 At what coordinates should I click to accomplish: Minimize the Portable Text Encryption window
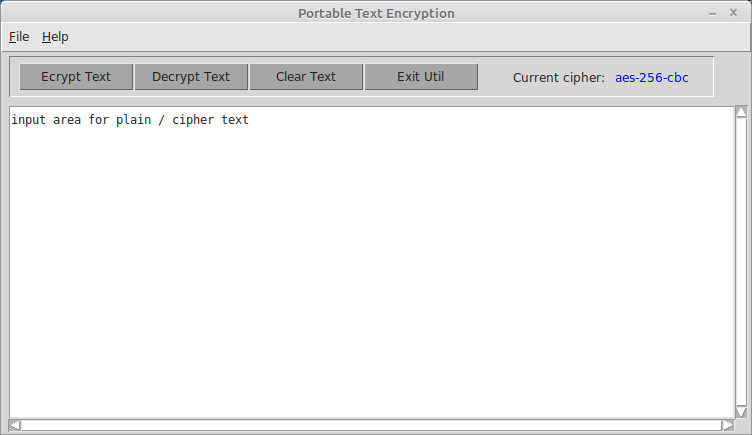point(713,13)
